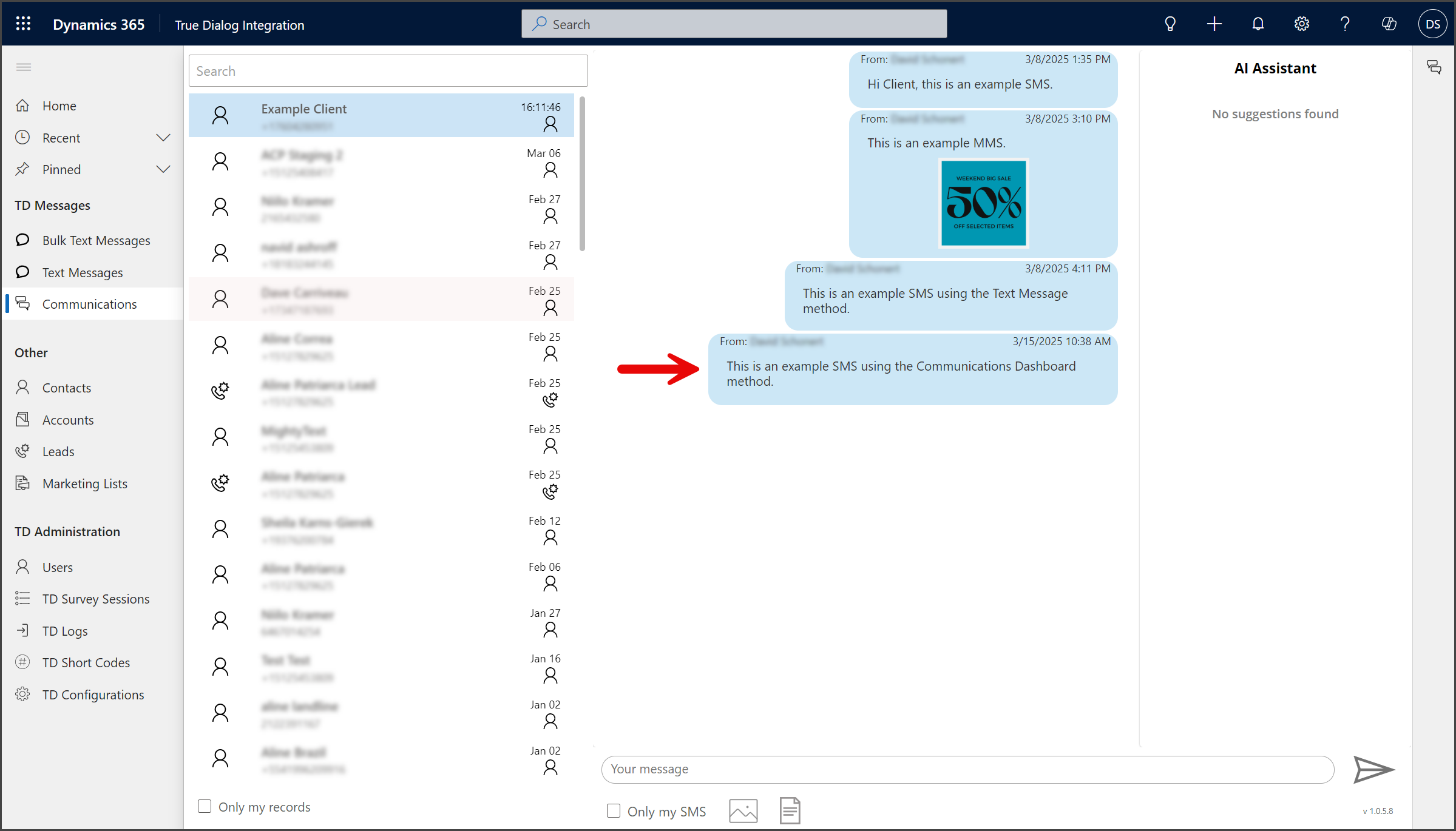Viewport: 1456px width, 831px height.
Task: Enable Only my SMS checkbox
Action: (x=614, y=811)
